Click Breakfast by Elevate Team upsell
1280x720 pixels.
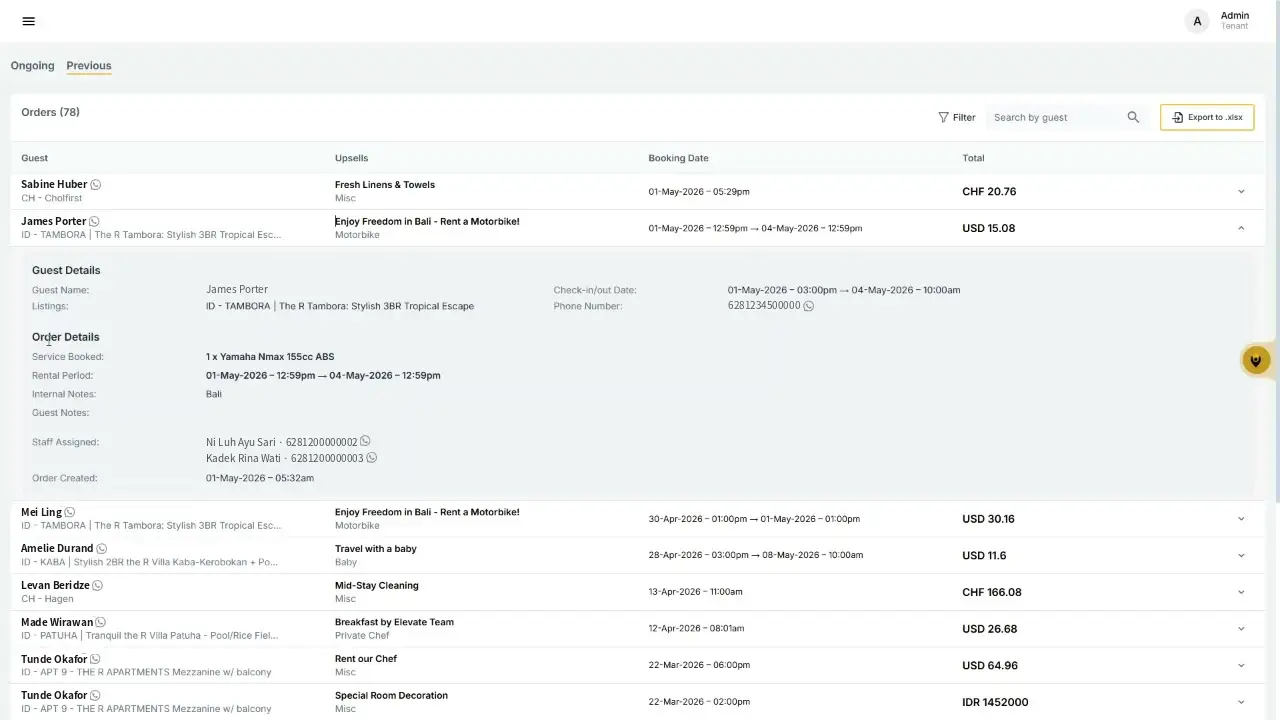pyautogui.click(x=394, y=622)
